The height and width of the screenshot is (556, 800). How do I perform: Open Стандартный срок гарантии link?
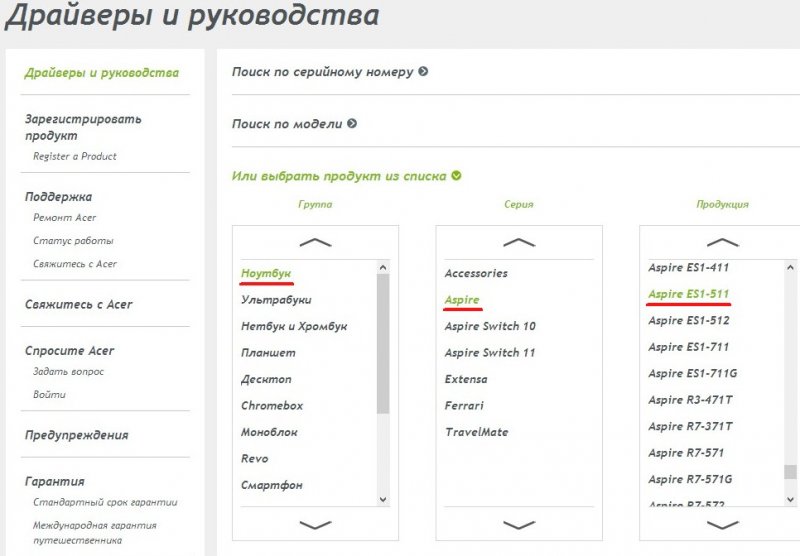[x=105, y=502]
